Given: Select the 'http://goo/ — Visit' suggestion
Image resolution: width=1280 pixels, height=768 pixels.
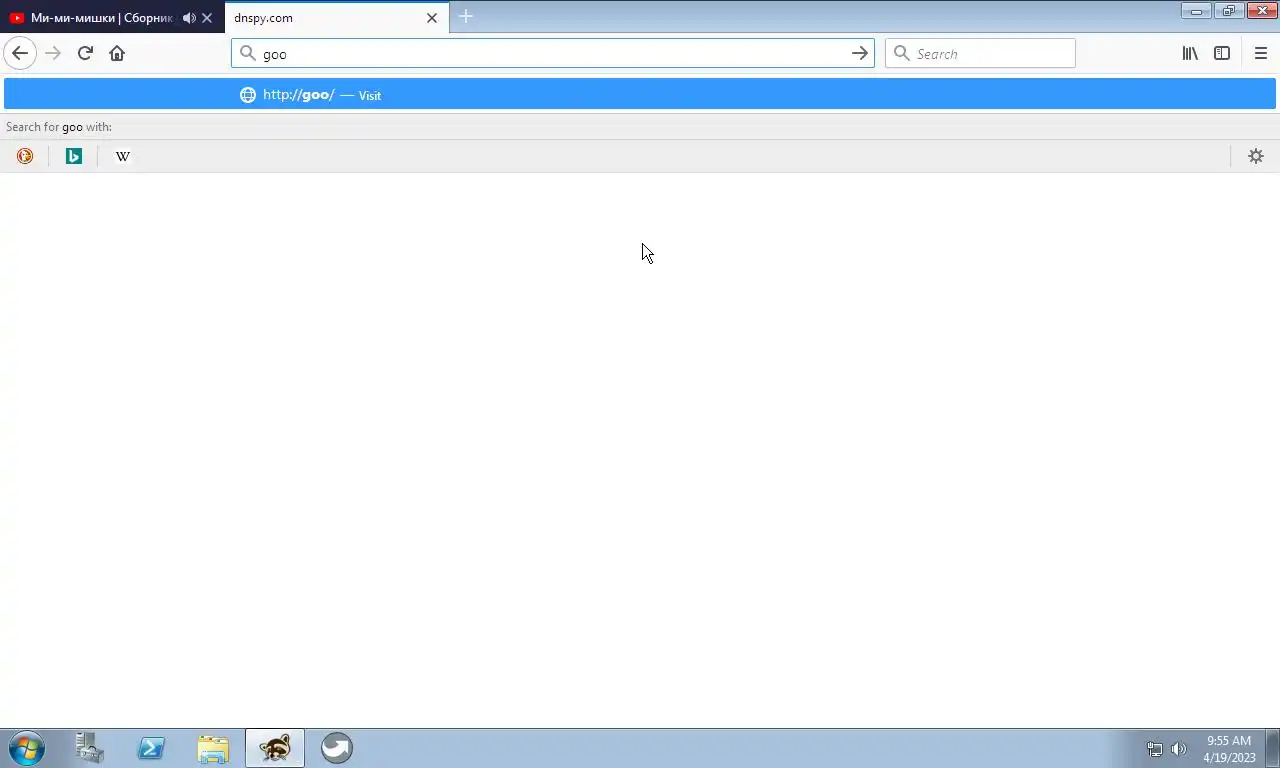Looking at the screenshot, I should point(640,94).
